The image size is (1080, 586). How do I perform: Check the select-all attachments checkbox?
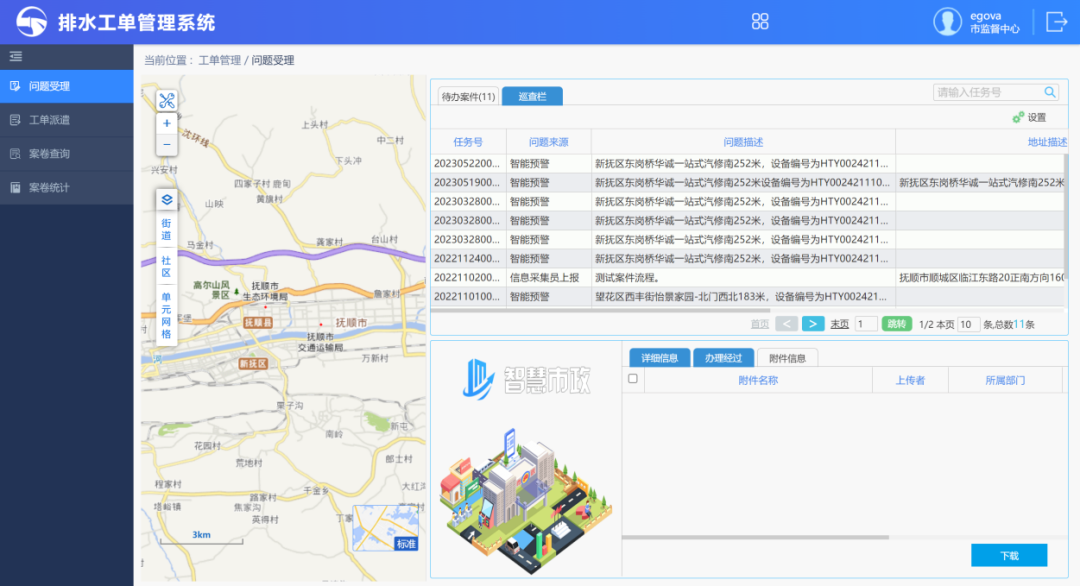pos(632,379)
